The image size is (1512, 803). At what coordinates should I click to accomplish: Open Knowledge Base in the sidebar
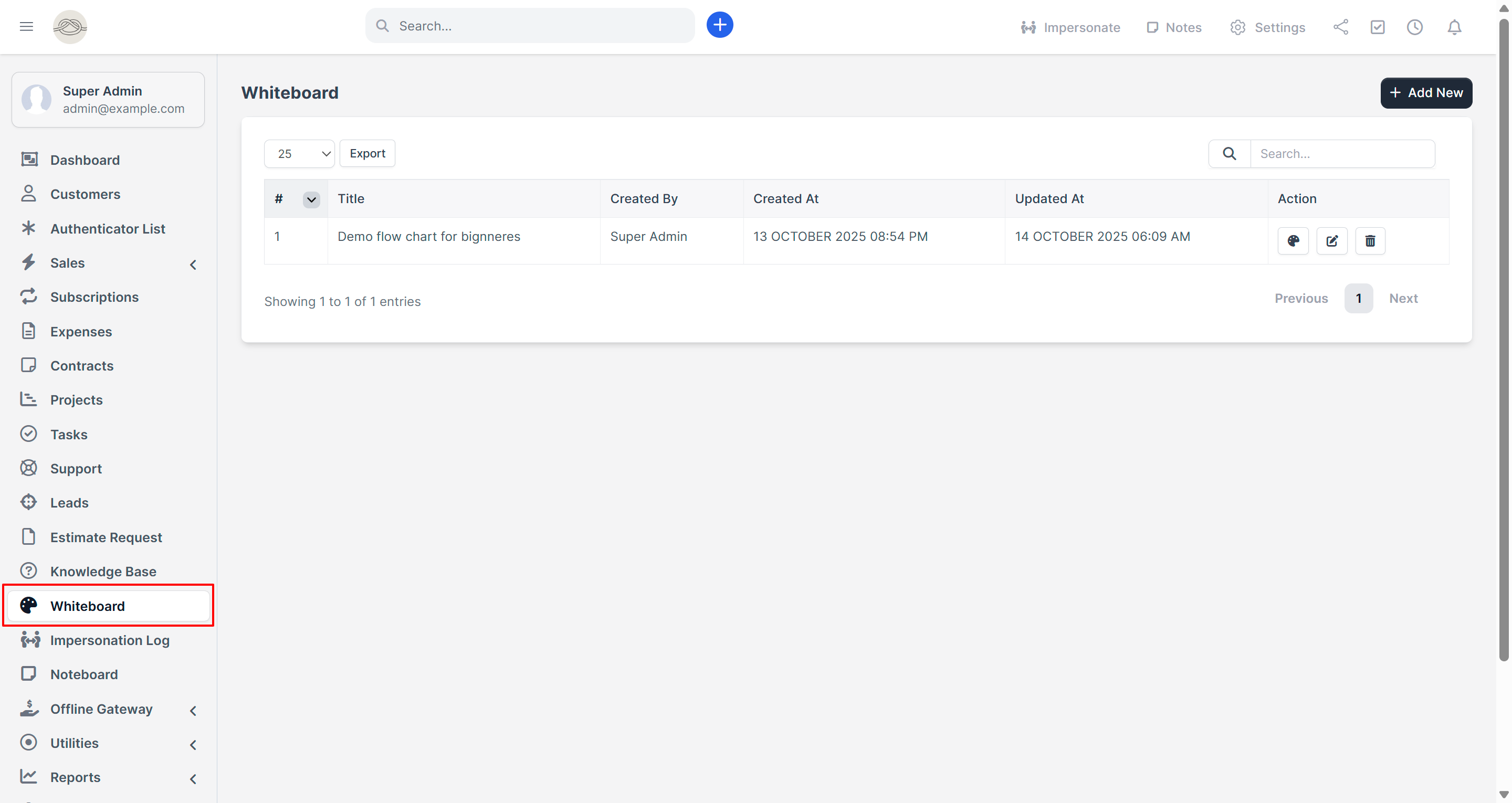click(103, 572)
